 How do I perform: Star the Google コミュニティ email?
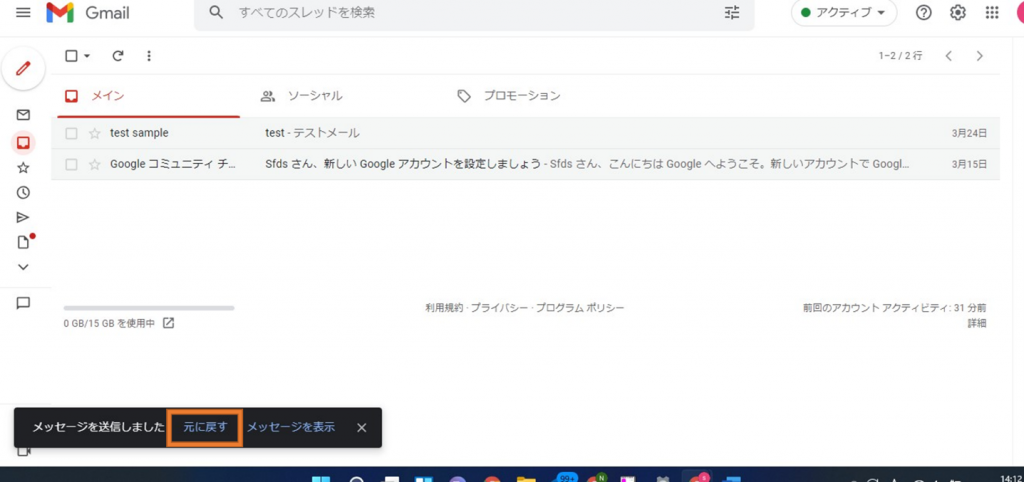pos(95,165)
